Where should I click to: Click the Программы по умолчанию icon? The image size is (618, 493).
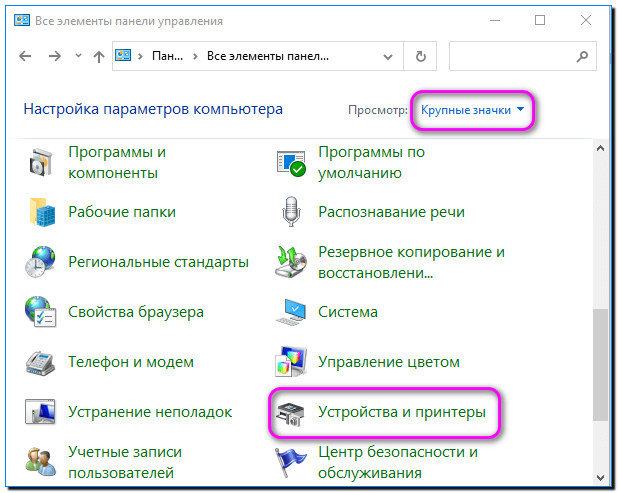tap(291, 163)
